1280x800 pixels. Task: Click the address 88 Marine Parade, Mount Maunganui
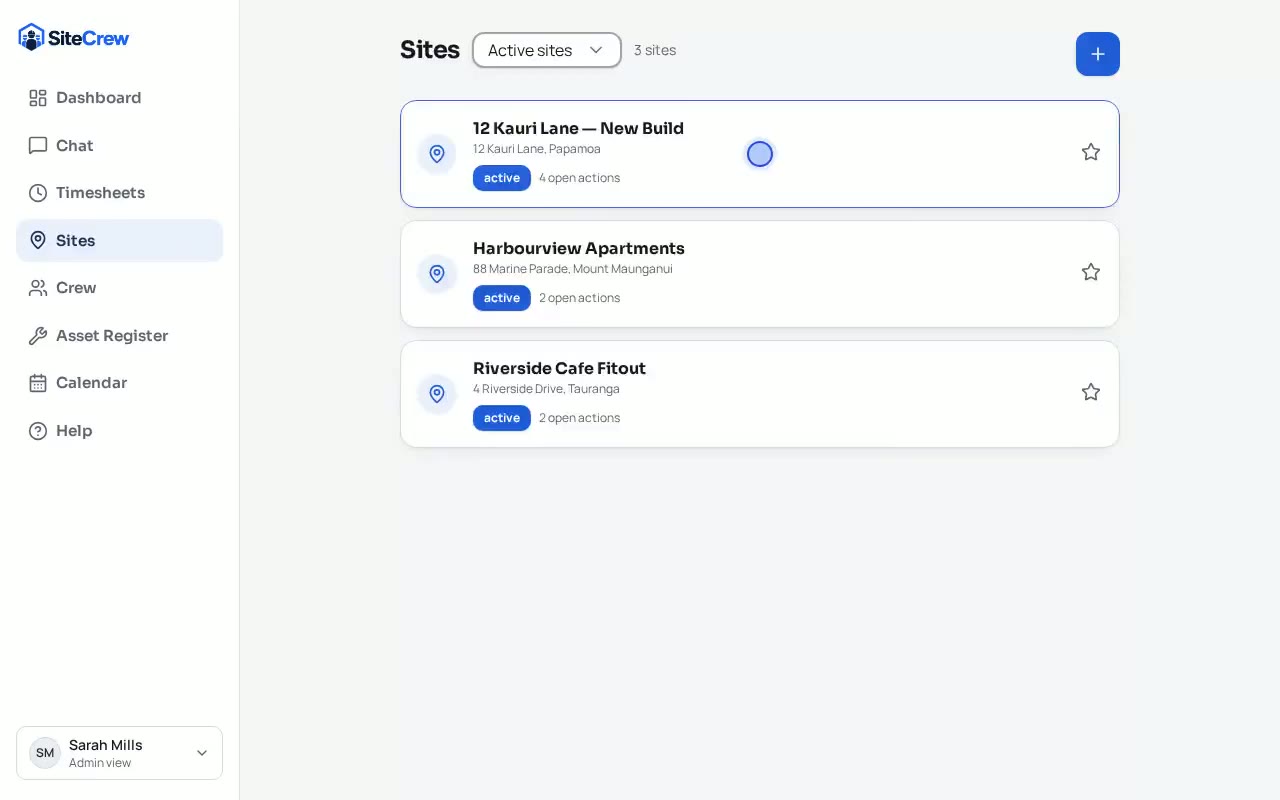[573, 269]
